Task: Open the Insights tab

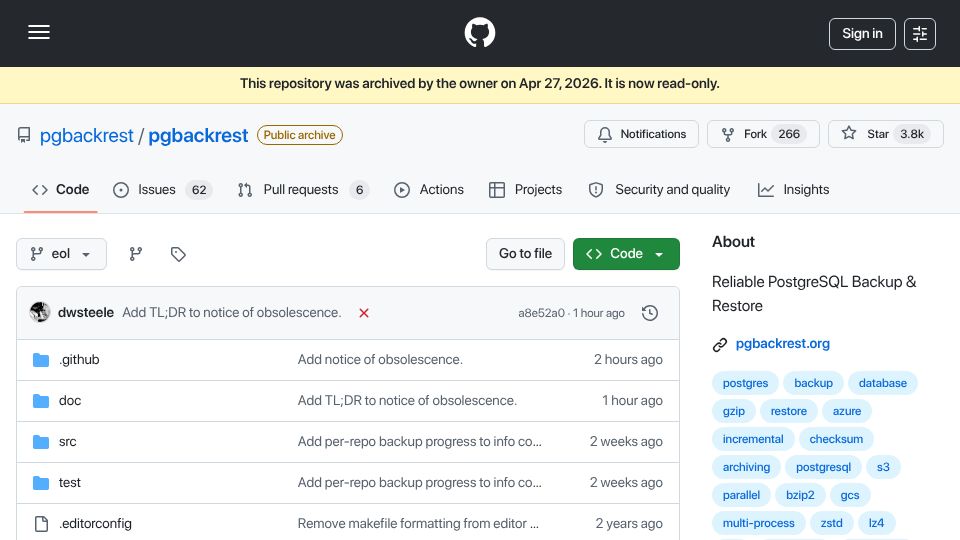Action: [x=793, y=190]
